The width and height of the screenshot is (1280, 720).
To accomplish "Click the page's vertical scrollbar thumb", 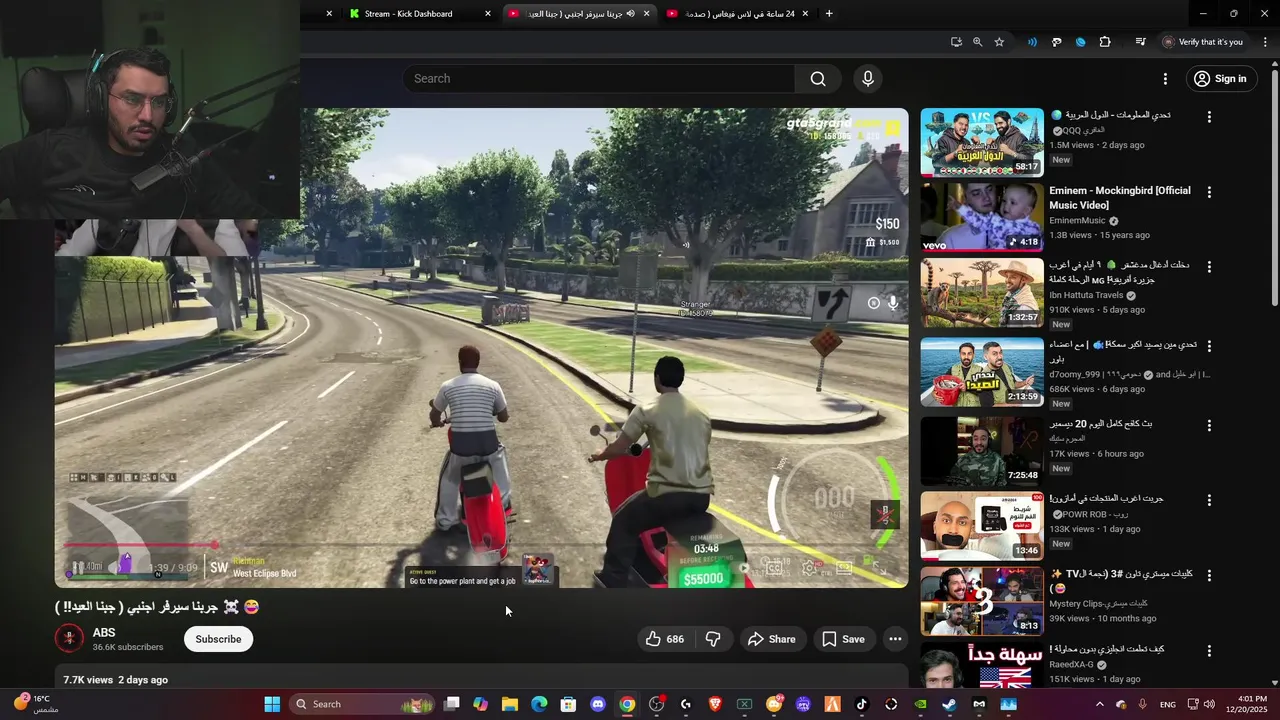I will point(1274,187).
